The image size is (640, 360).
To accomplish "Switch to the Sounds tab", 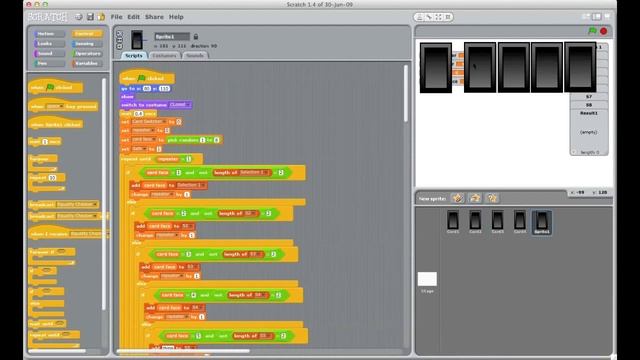I will point(195,56).
